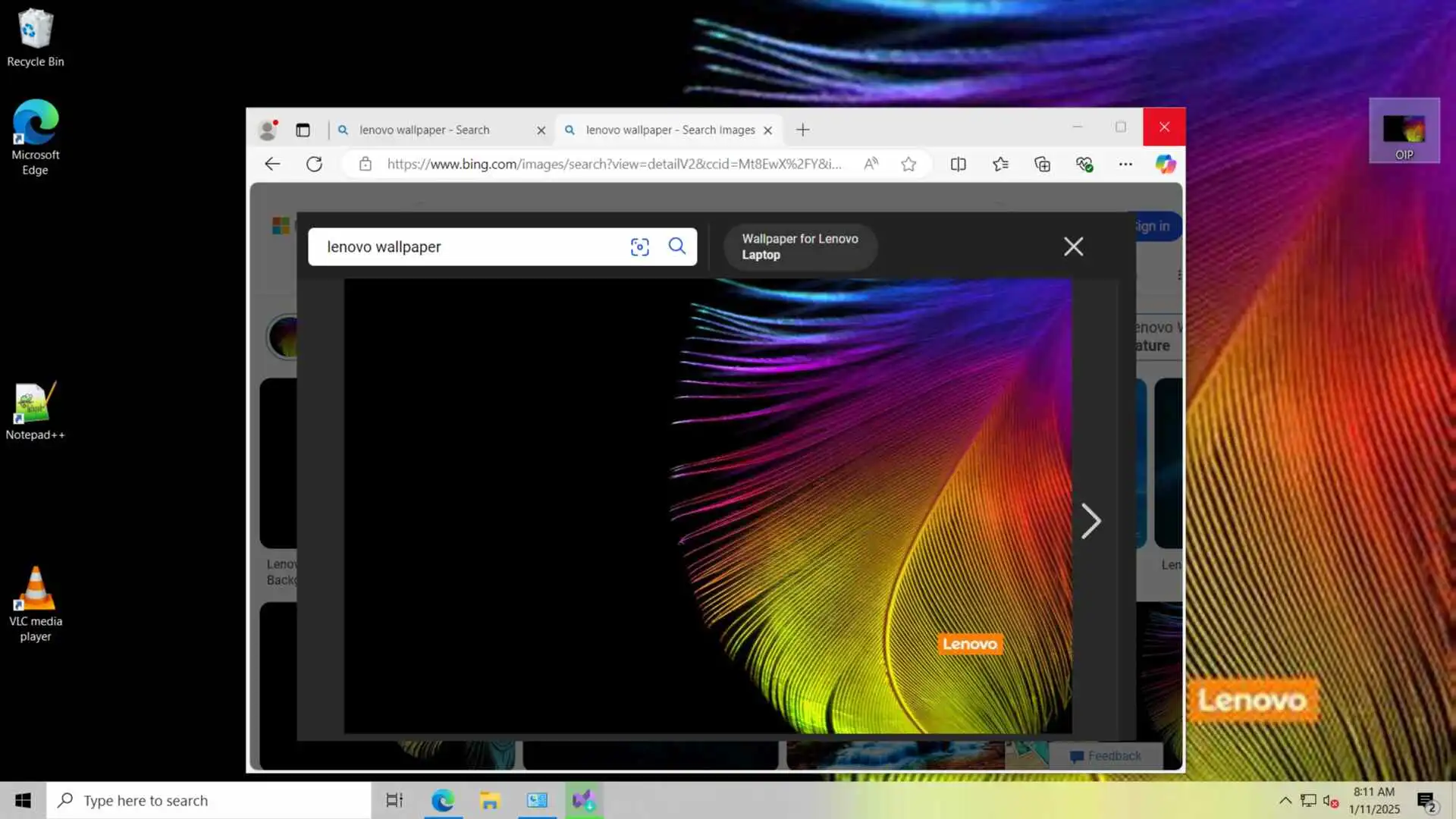Open Browser essentials heart icon
The height and width of the screenshot is (819, 1456).
pos(1084,165)
